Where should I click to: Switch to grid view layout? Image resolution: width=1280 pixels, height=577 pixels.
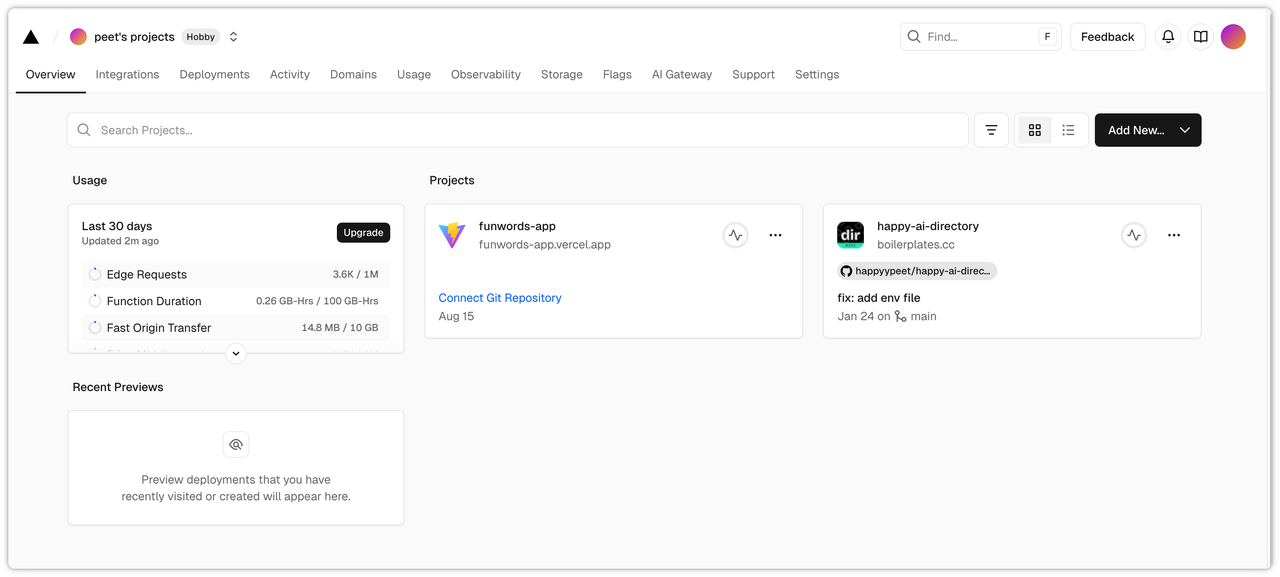1035,130
